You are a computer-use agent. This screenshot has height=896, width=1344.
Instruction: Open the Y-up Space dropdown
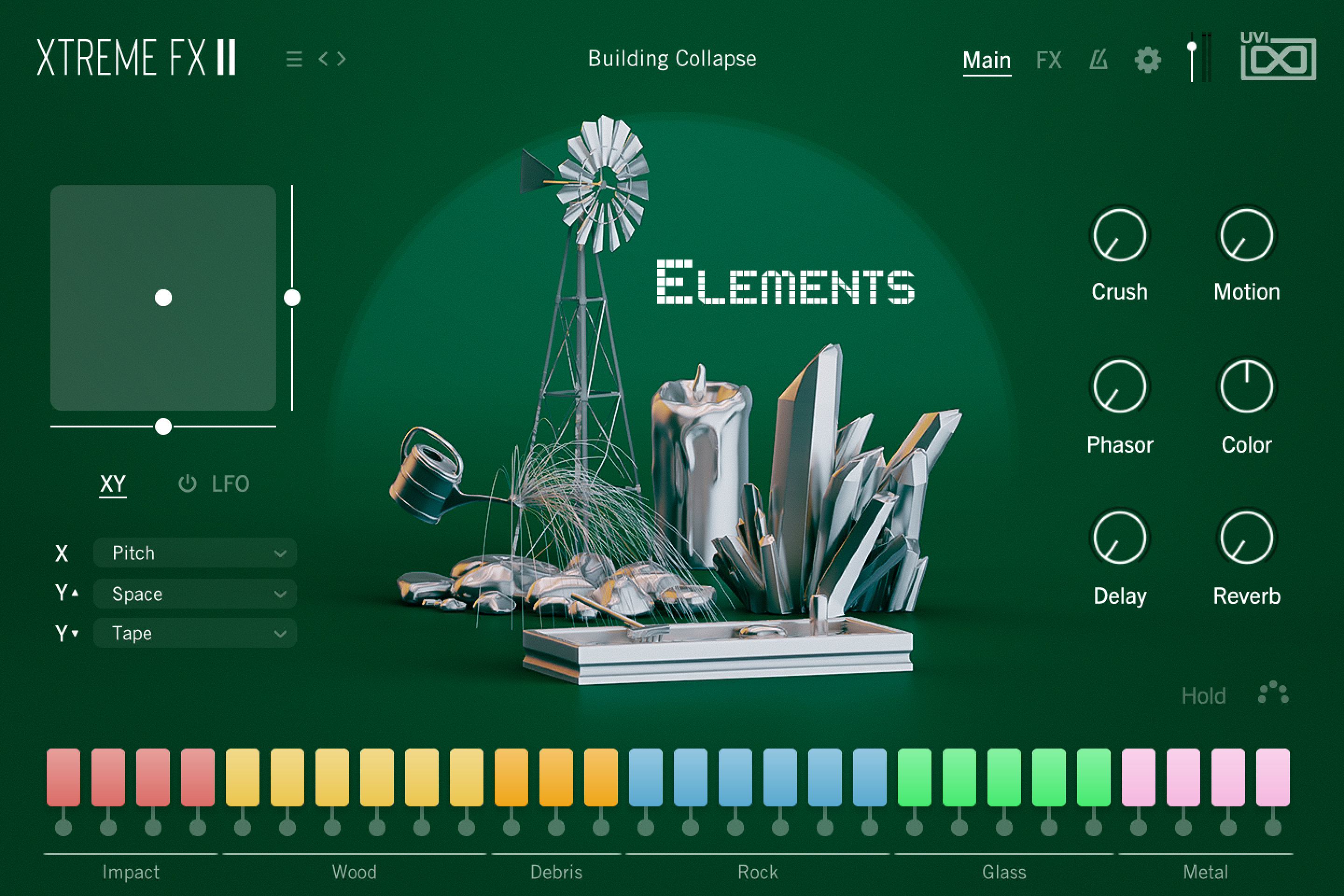pyautogui.click(x=195, y=594)
